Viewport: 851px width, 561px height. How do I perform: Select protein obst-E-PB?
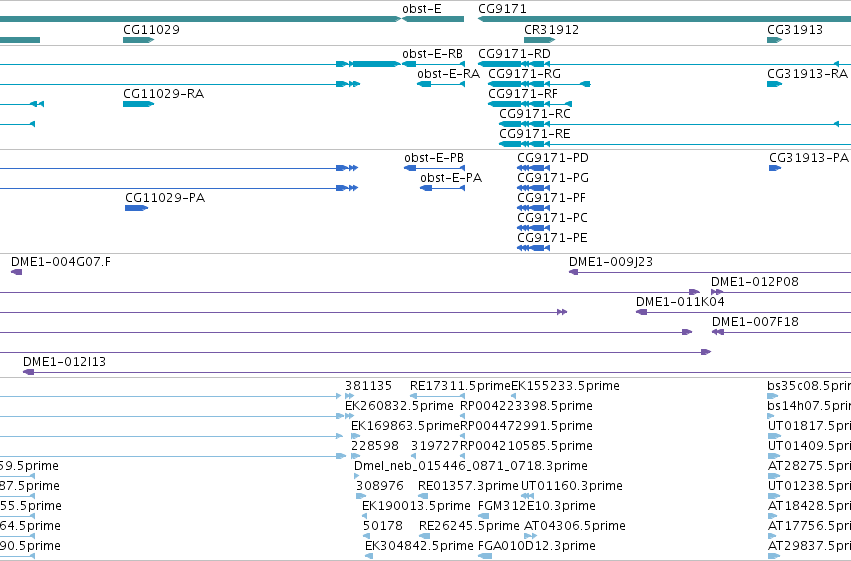434,168
